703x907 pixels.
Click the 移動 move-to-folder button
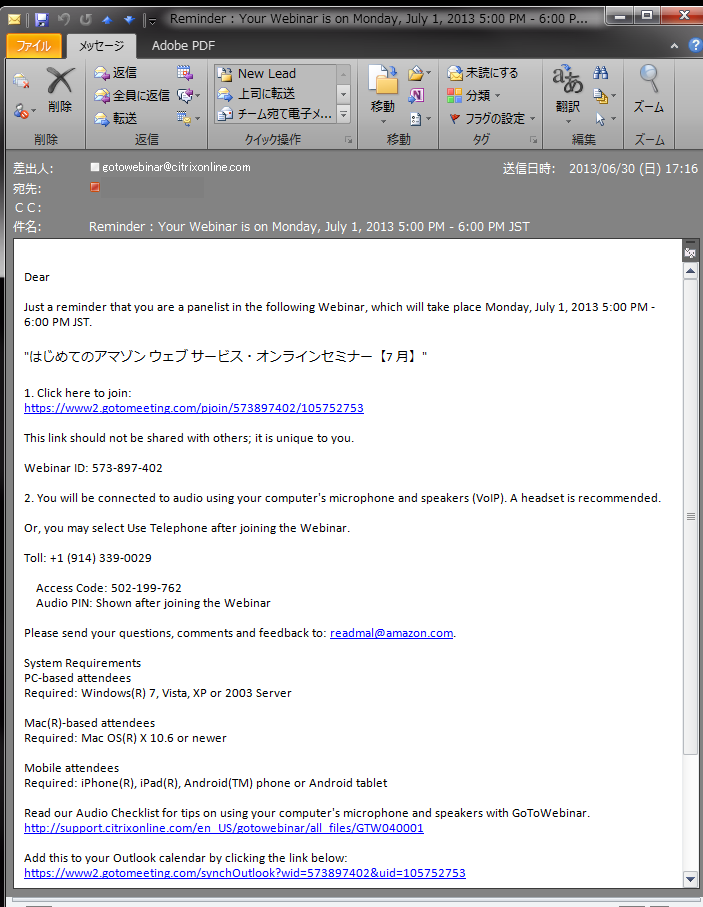(x=382, y=94)
